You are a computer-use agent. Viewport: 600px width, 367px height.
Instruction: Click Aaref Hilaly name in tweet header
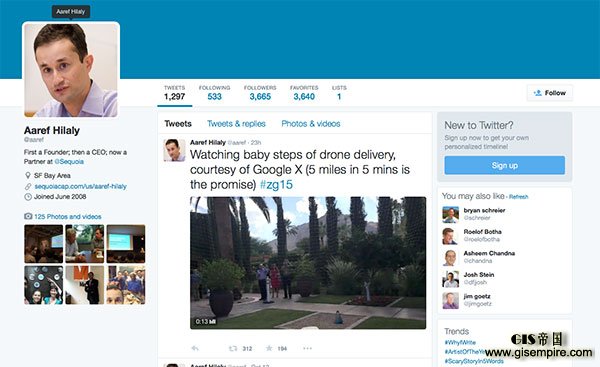pos(208,142)
